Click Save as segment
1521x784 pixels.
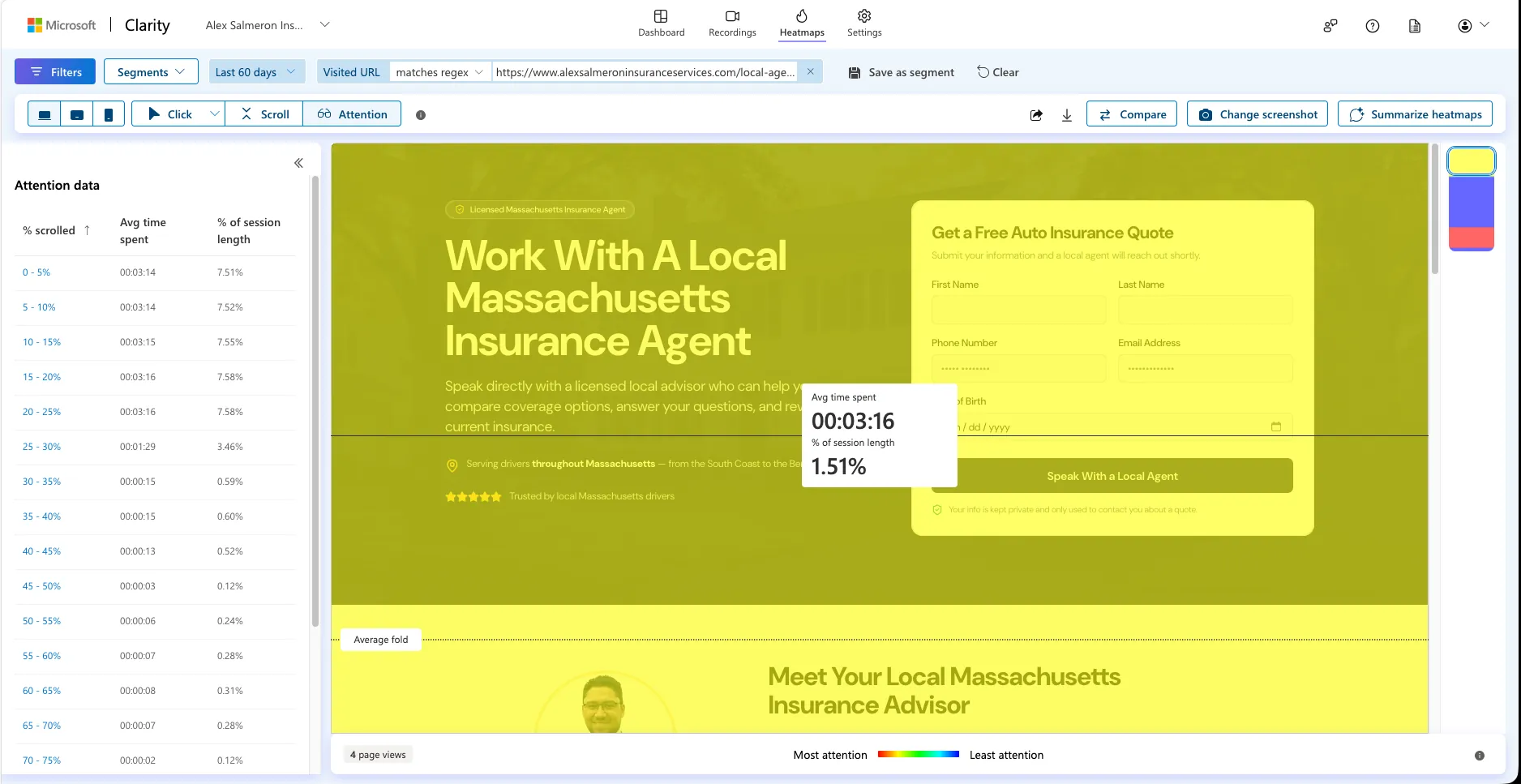[x=902, y=72]
